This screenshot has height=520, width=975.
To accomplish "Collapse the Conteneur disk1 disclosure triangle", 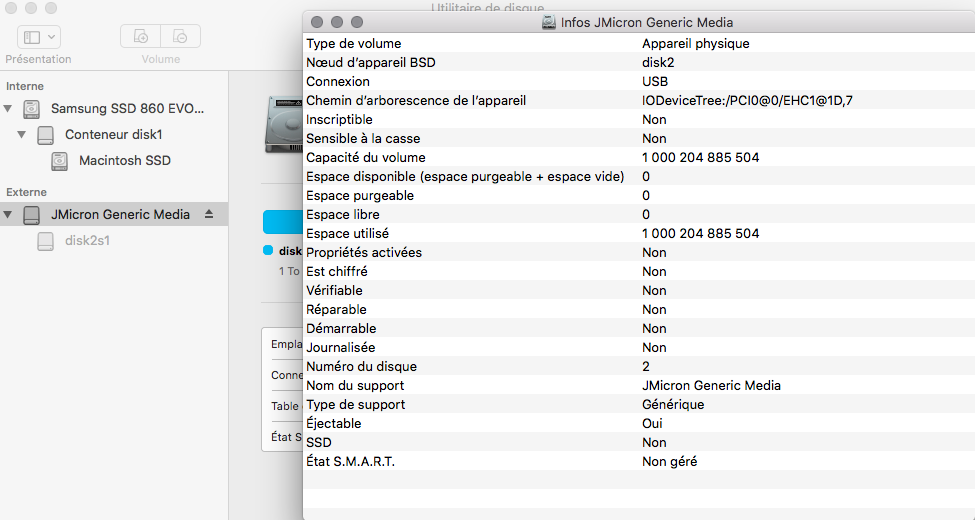I will tap(22, 134).
